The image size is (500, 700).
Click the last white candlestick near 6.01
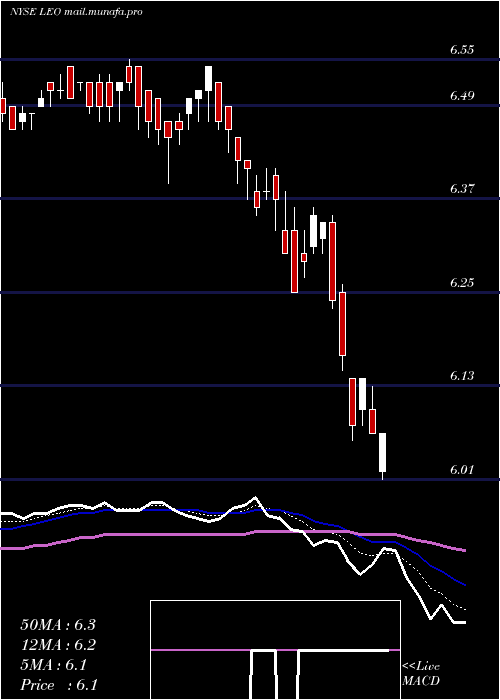pyautogui.click(x=383, y=454)
